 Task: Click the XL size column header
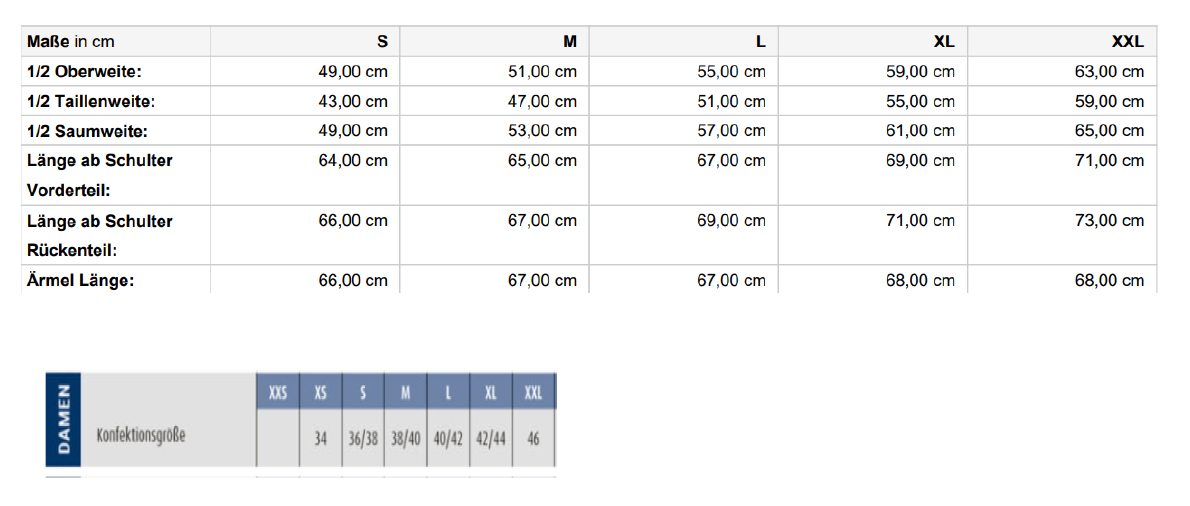pyautogui.click(x=944, y=42)
